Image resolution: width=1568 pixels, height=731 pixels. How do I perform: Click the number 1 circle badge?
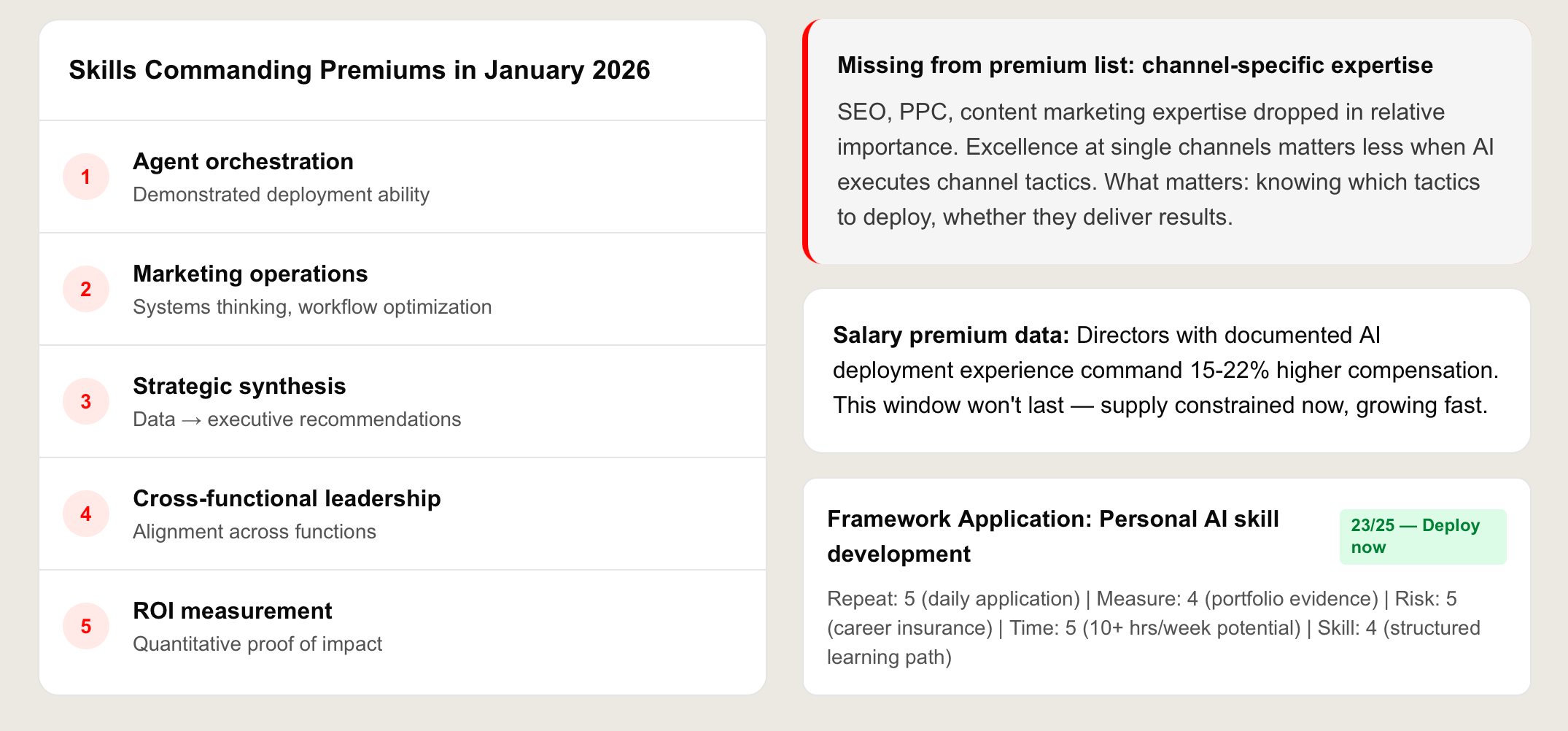point(86,177)
